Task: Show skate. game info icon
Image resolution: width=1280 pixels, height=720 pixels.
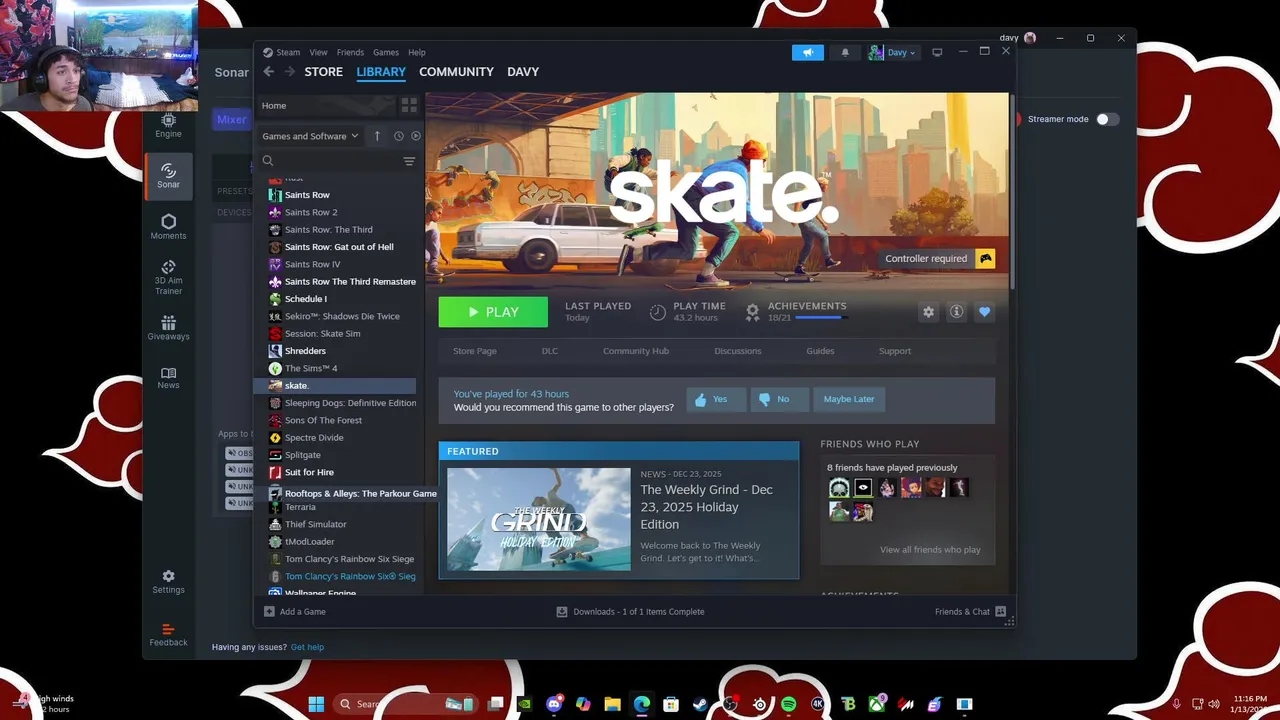Action: 956,312
